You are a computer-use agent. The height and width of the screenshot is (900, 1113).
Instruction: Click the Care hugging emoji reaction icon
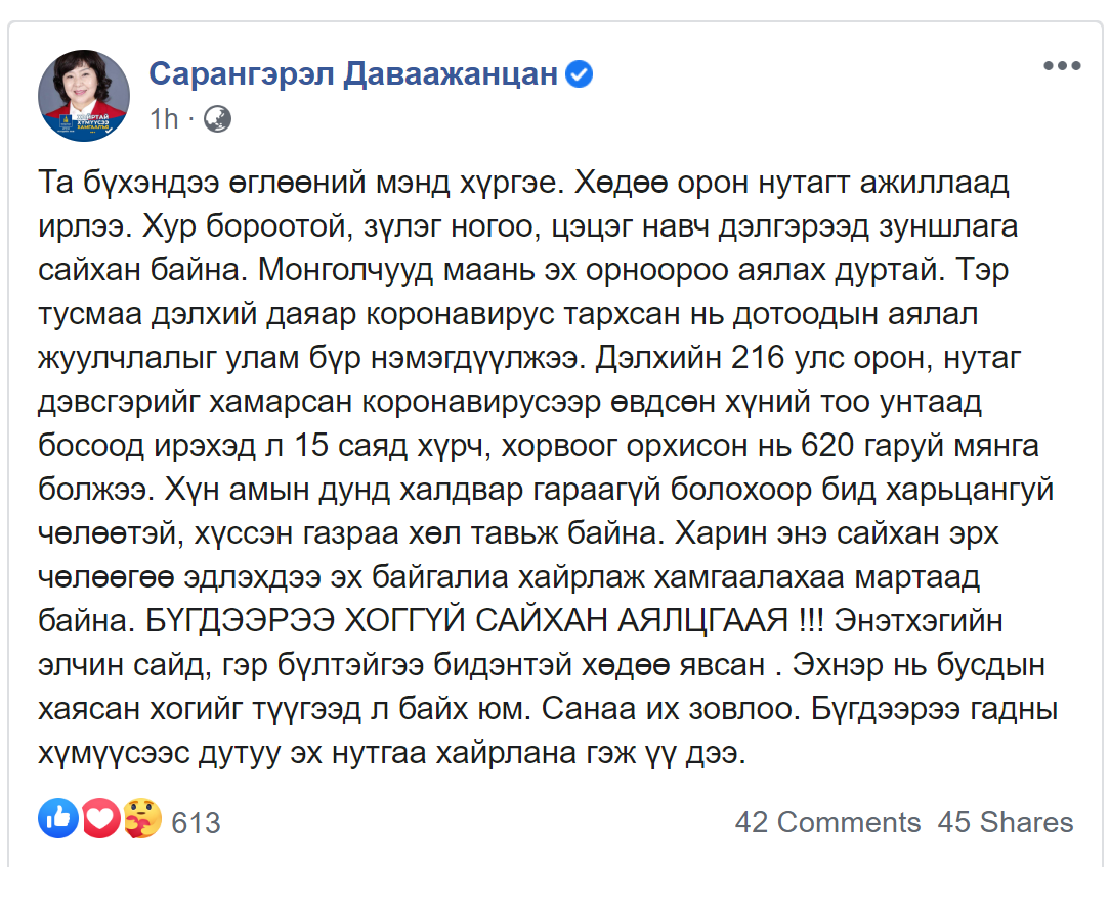143,818
